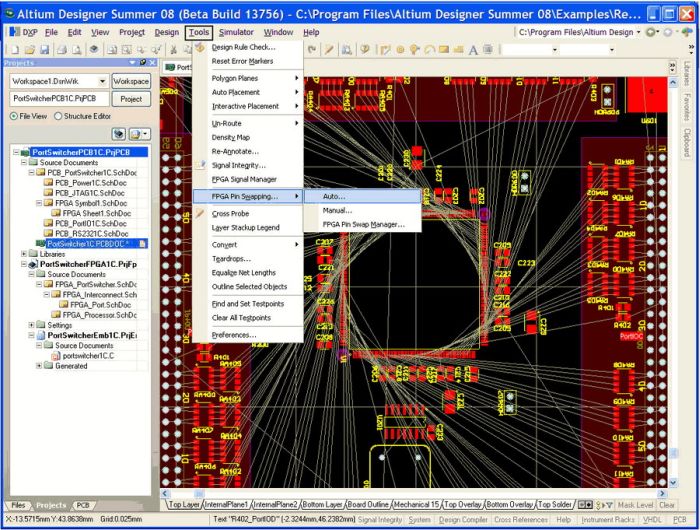Screen dimensions: 700x530
Task: Expand the Libraries folder node
Action: coord(24,254)
